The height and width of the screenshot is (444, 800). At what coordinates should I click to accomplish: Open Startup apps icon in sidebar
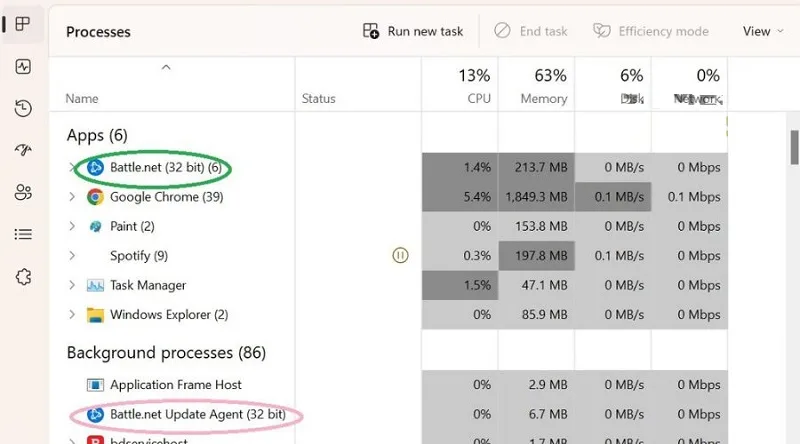(x=23, y=150)
